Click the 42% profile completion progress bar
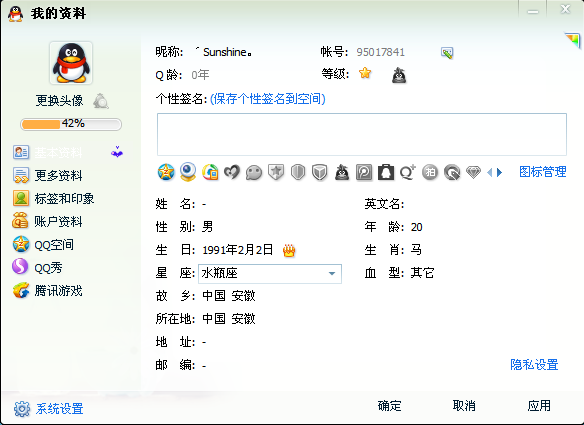This screenshot has height=425, width=584. point(71,124)
